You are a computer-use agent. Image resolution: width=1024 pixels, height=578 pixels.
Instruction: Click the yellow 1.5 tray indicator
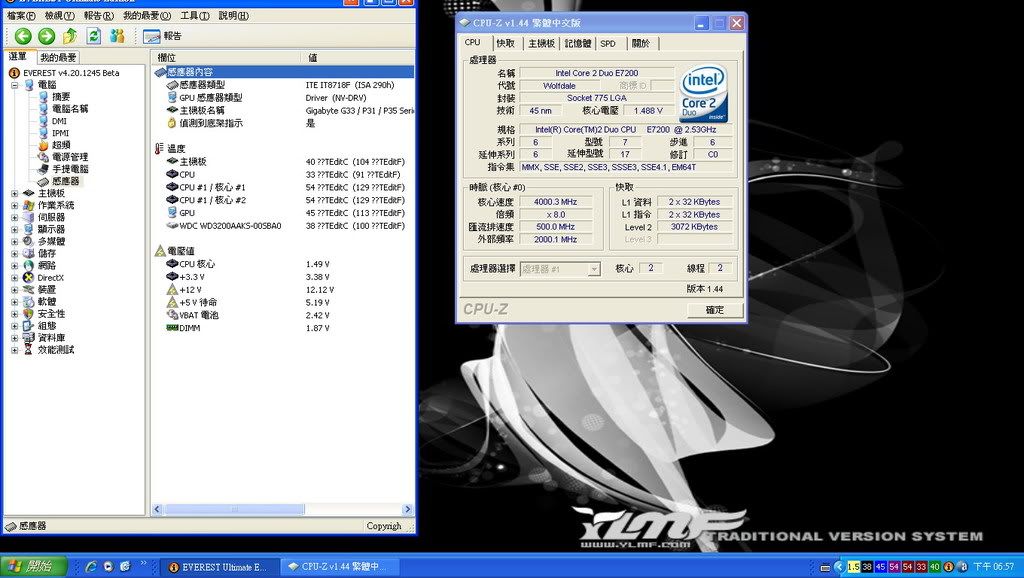click(854, 567)
